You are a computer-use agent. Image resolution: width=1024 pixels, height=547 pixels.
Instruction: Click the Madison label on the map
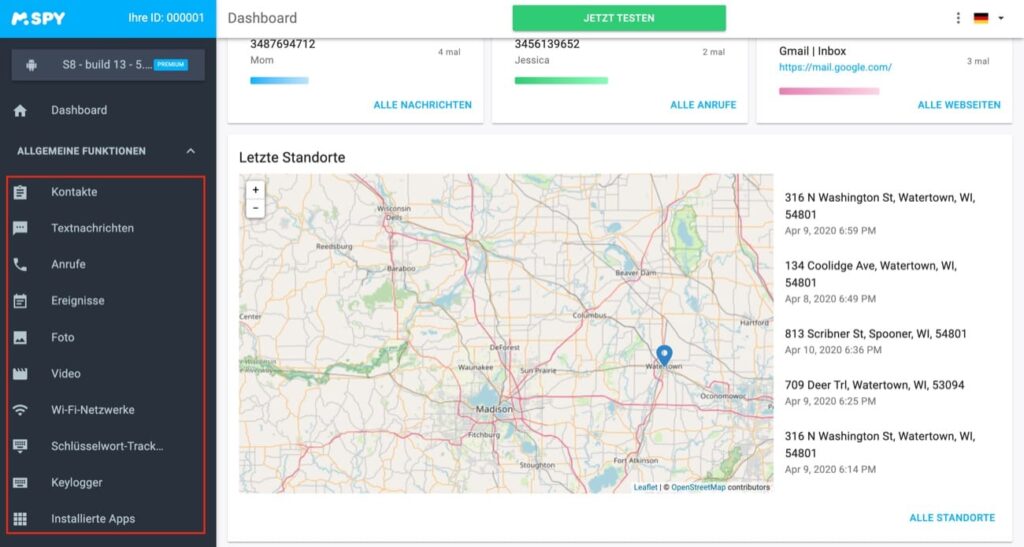pyautogui.click(x=494, y=409)
